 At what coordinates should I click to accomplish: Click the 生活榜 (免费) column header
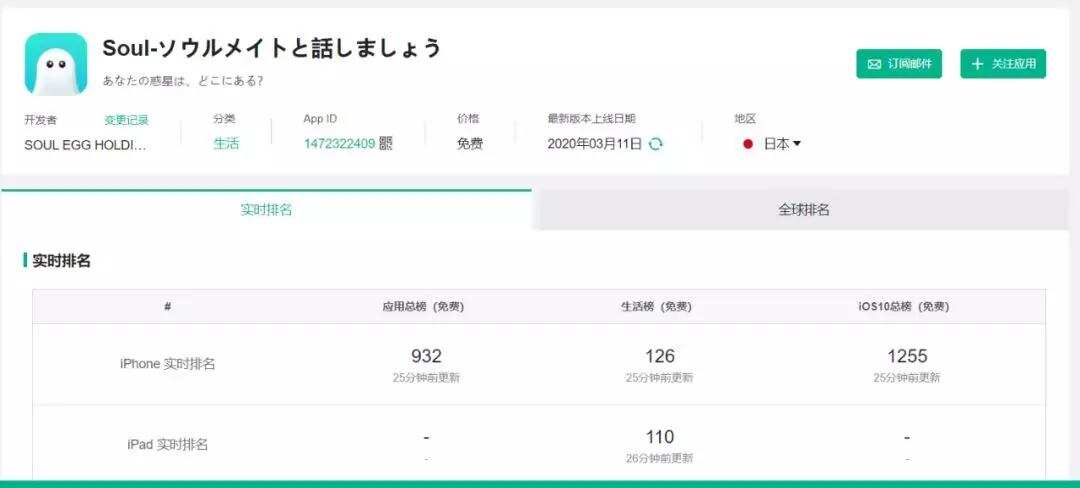tap(656, 307)
